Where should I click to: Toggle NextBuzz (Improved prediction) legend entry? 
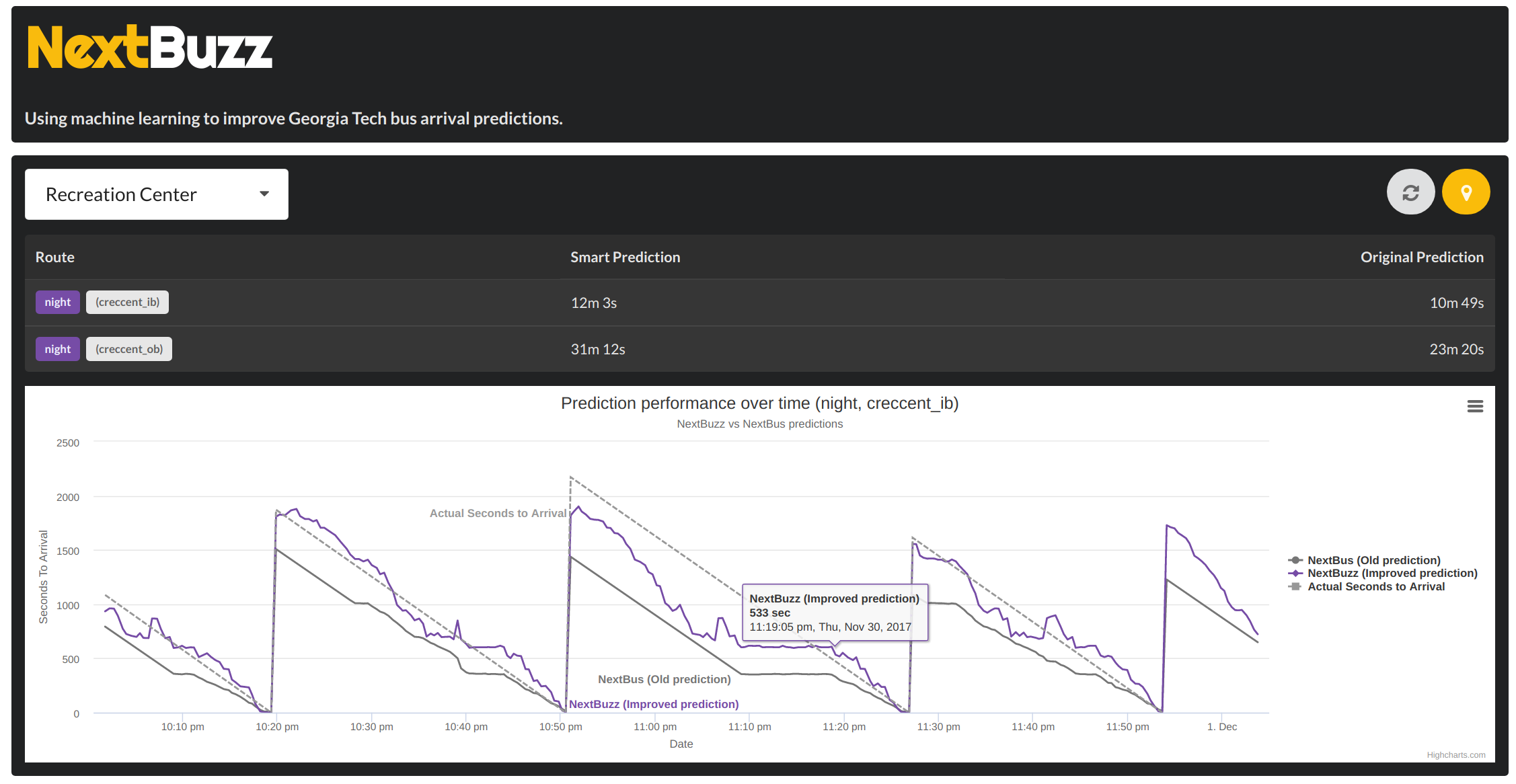click(x=1392, y=574)
